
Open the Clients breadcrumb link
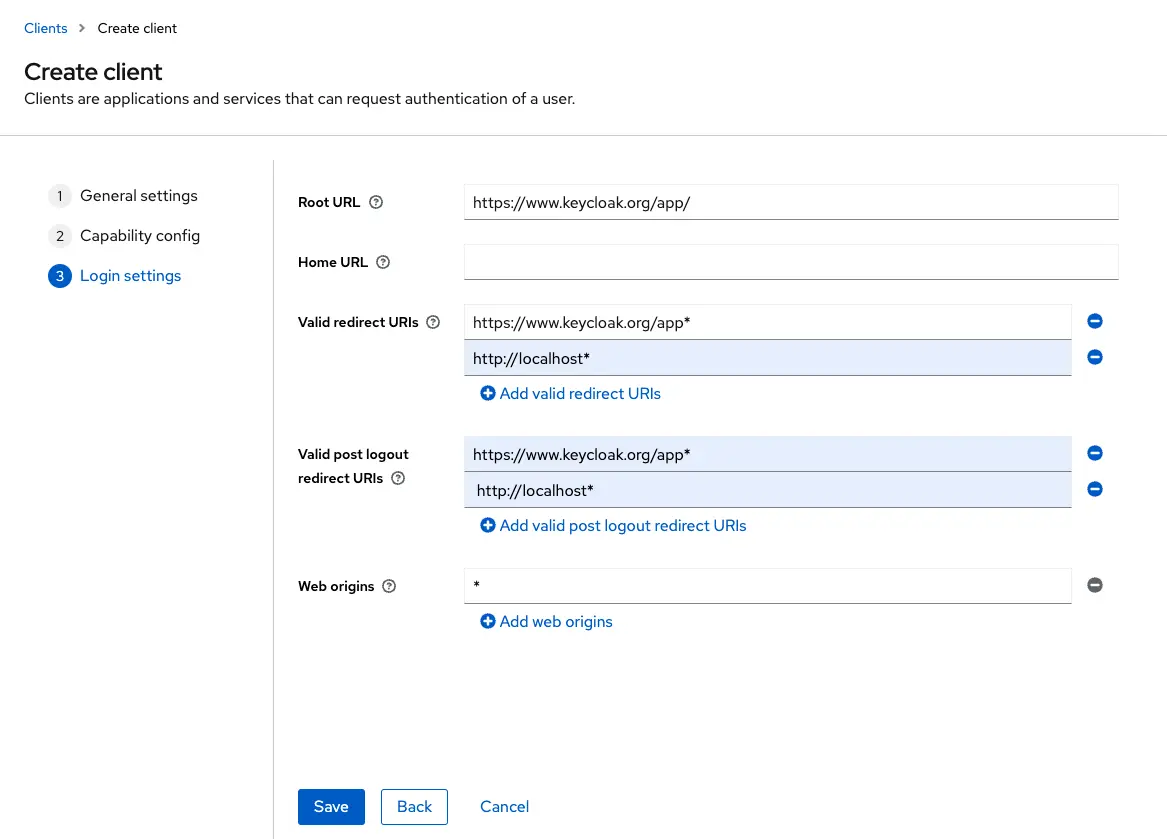[x=45, y=28]
